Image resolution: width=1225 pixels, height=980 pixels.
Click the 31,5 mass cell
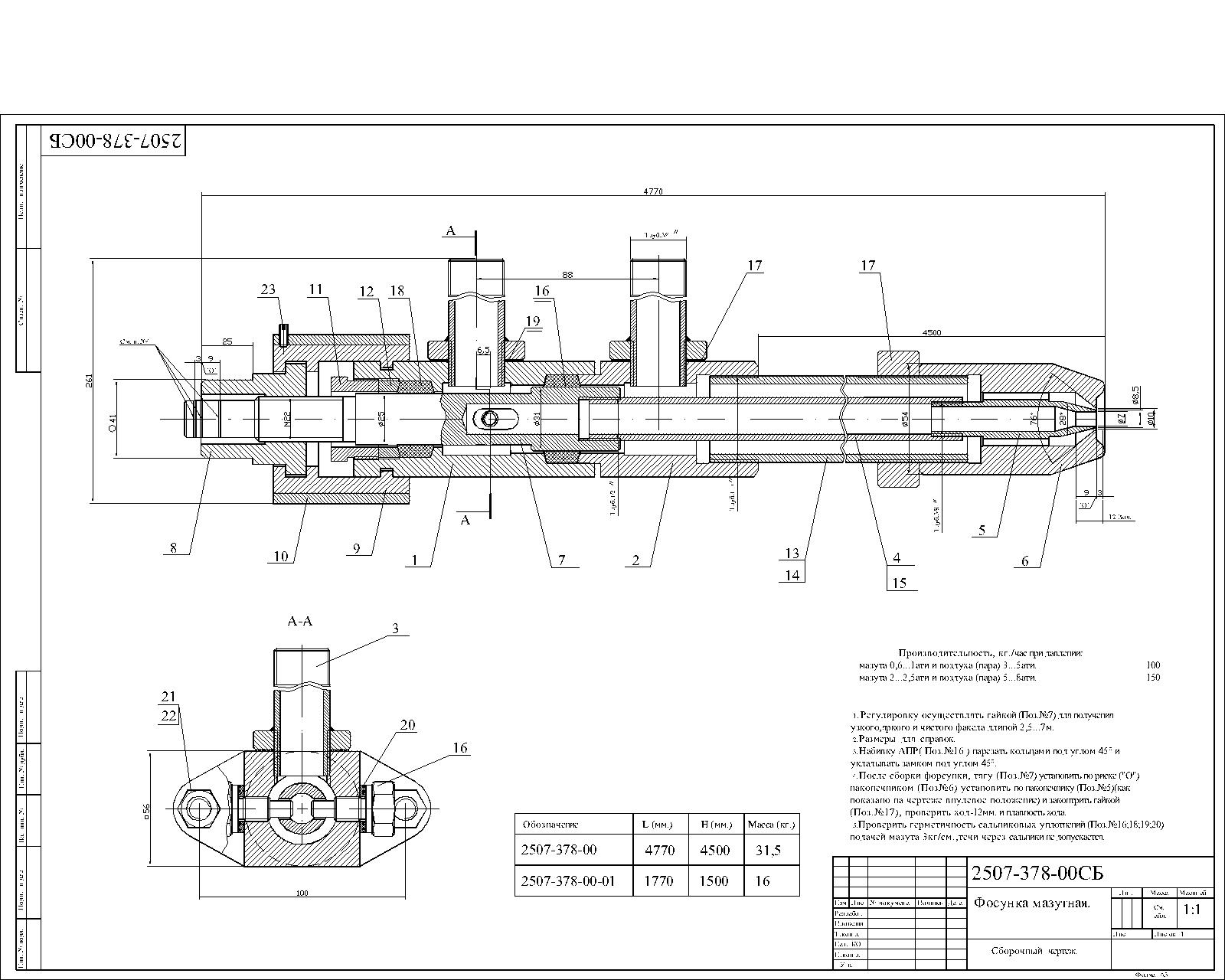pyautogui.click(x=768, y=850)
